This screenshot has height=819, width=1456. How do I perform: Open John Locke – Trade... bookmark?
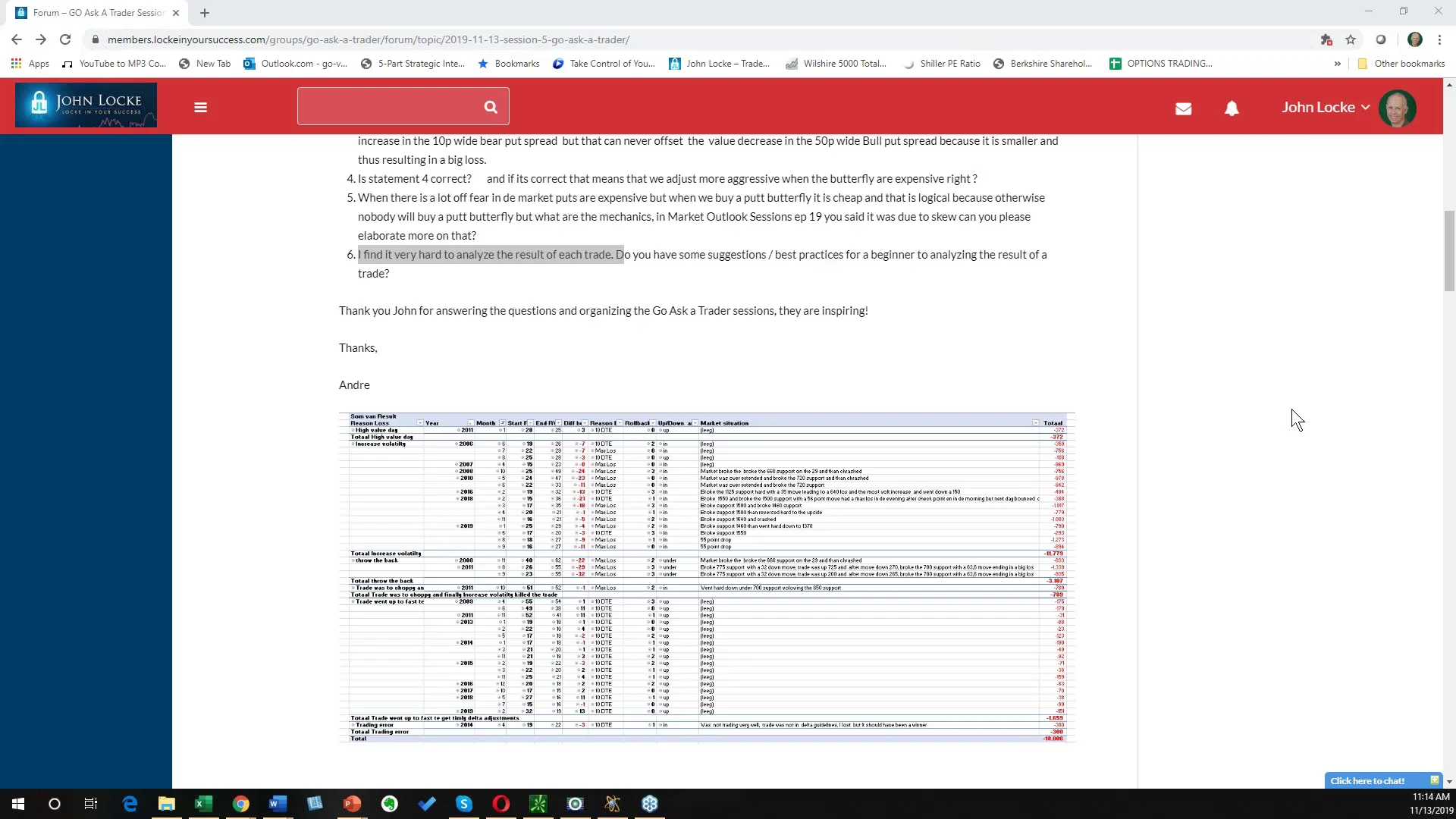click(x=720, y=64)
